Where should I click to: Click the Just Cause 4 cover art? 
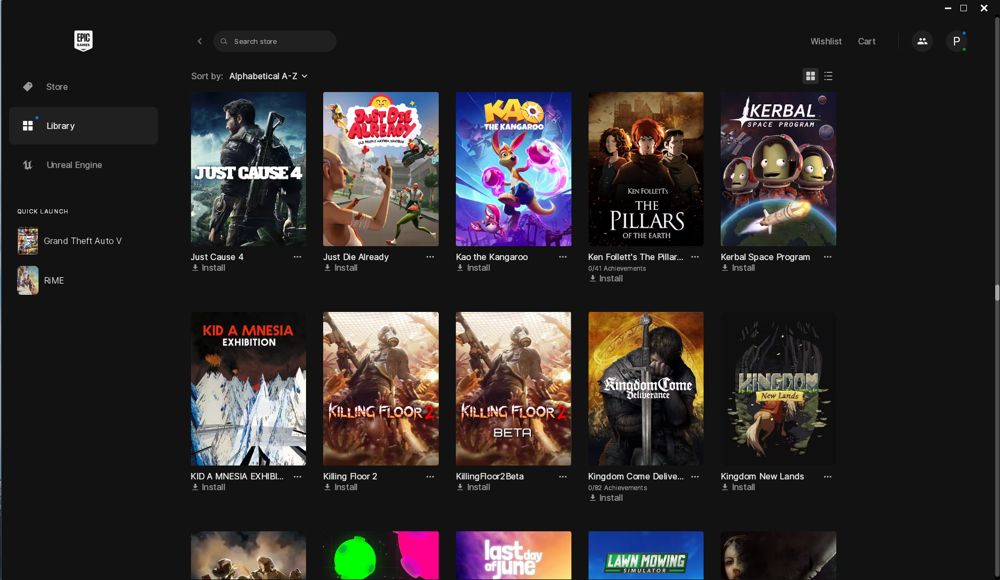(x=248, y=169)
